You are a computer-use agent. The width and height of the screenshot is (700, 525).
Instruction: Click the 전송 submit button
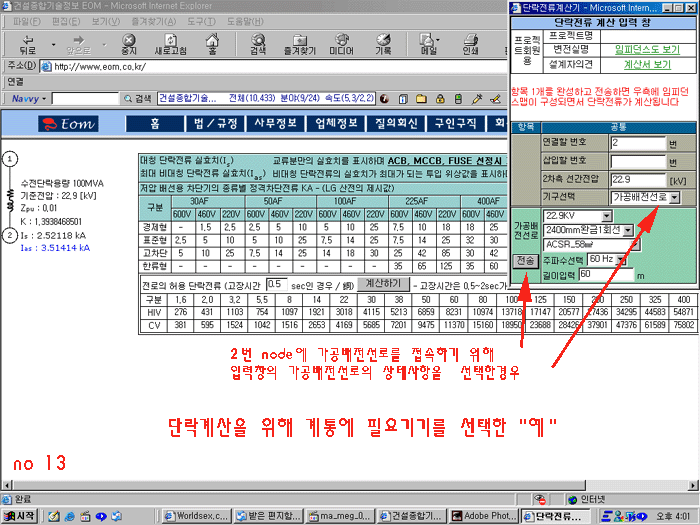[x=526, y=261]
